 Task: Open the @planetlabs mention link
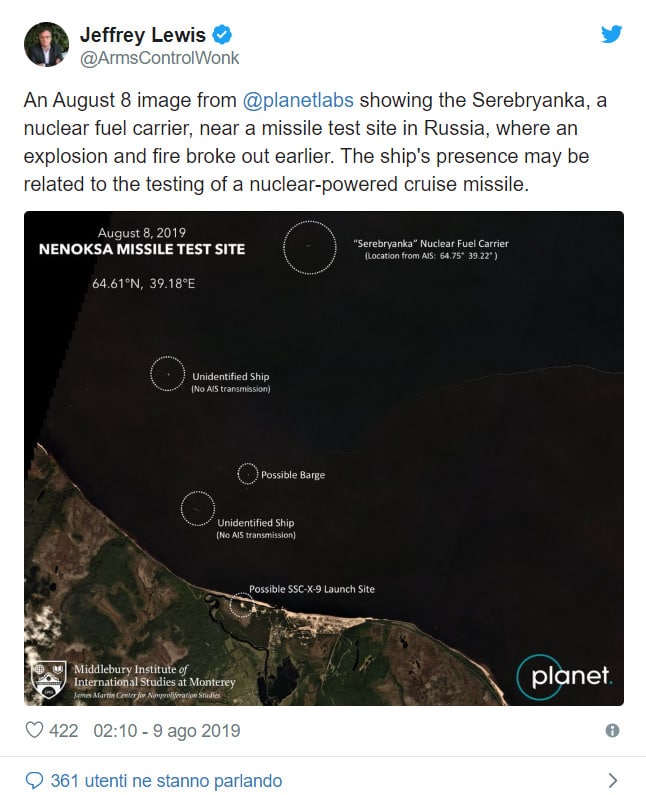pos(298,100)
